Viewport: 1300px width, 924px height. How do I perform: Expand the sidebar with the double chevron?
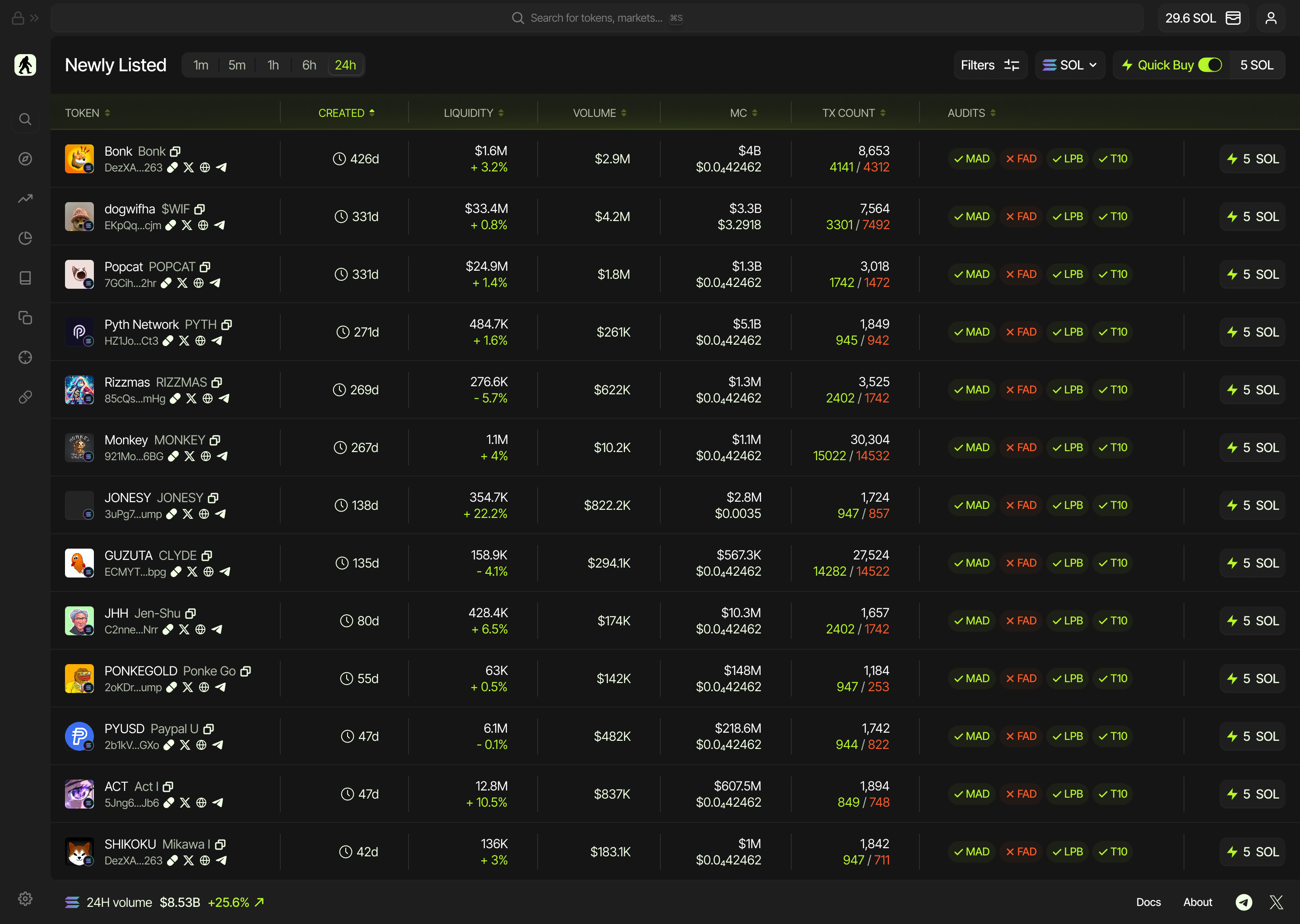35,18
